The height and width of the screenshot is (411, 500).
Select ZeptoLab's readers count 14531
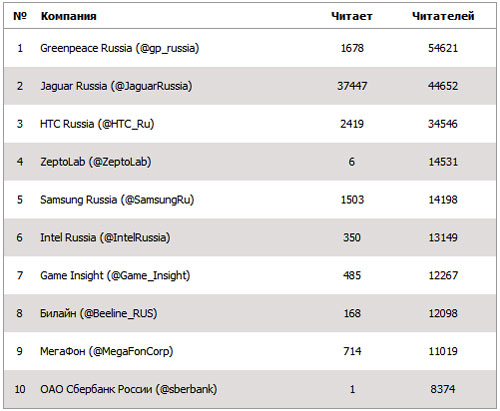click(443, 162)
